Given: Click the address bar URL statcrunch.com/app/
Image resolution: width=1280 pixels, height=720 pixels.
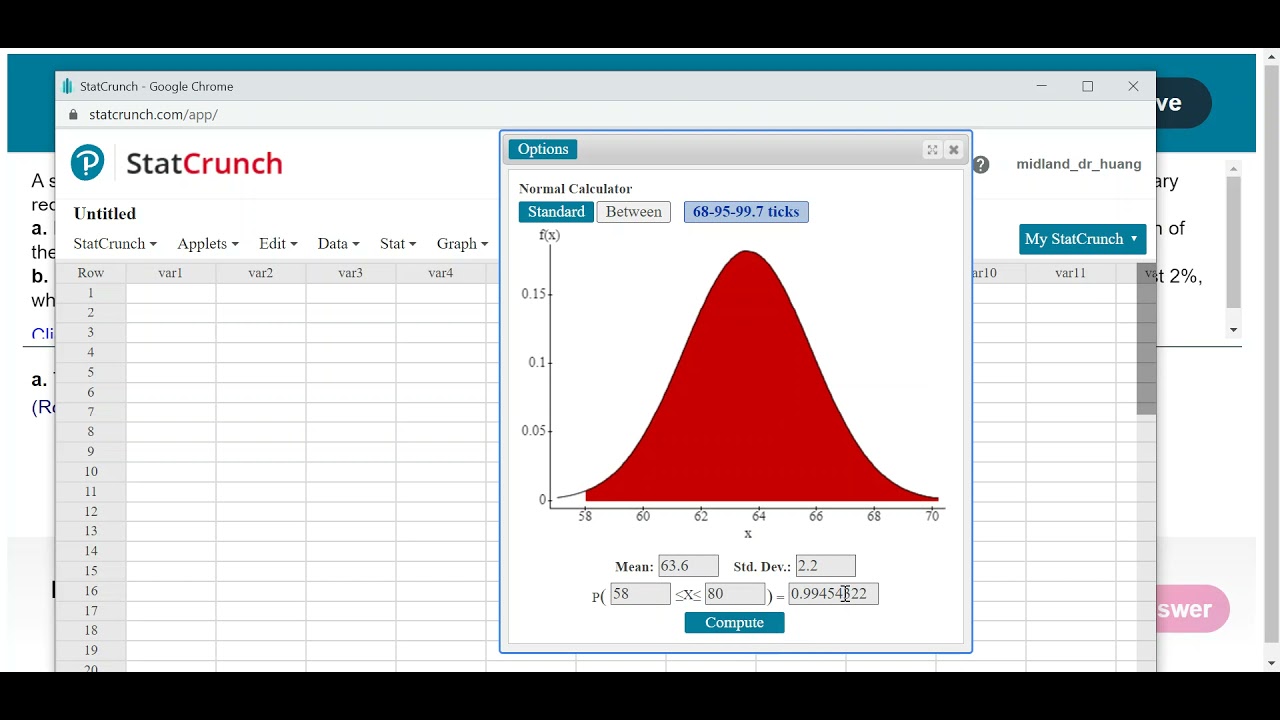Looking at the screenshot, I should pyautogui.click(x=153, y=115).
